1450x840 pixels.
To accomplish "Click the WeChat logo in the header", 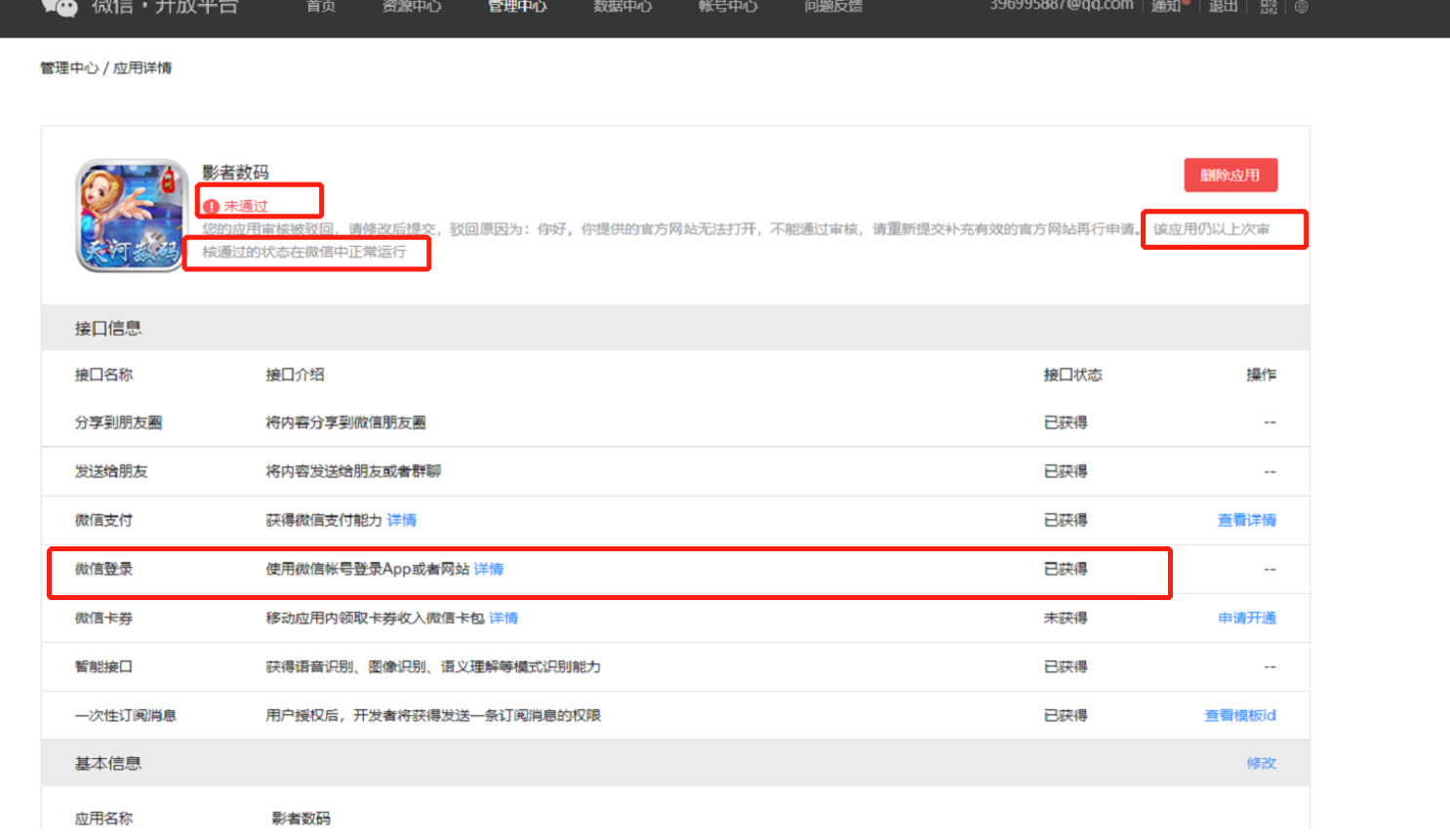I will [59, 7].
